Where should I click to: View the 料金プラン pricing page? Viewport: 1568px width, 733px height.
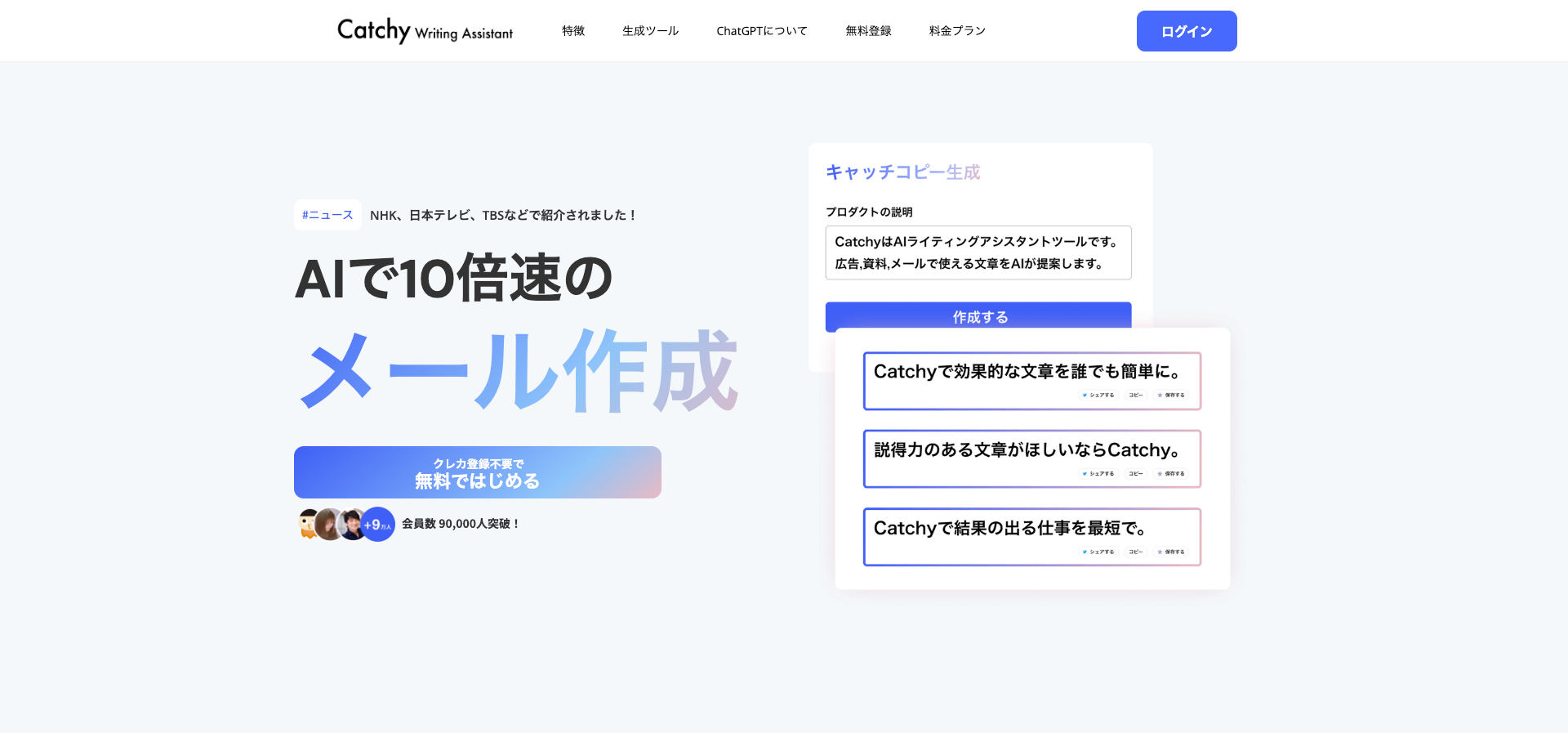pos(957,31)
